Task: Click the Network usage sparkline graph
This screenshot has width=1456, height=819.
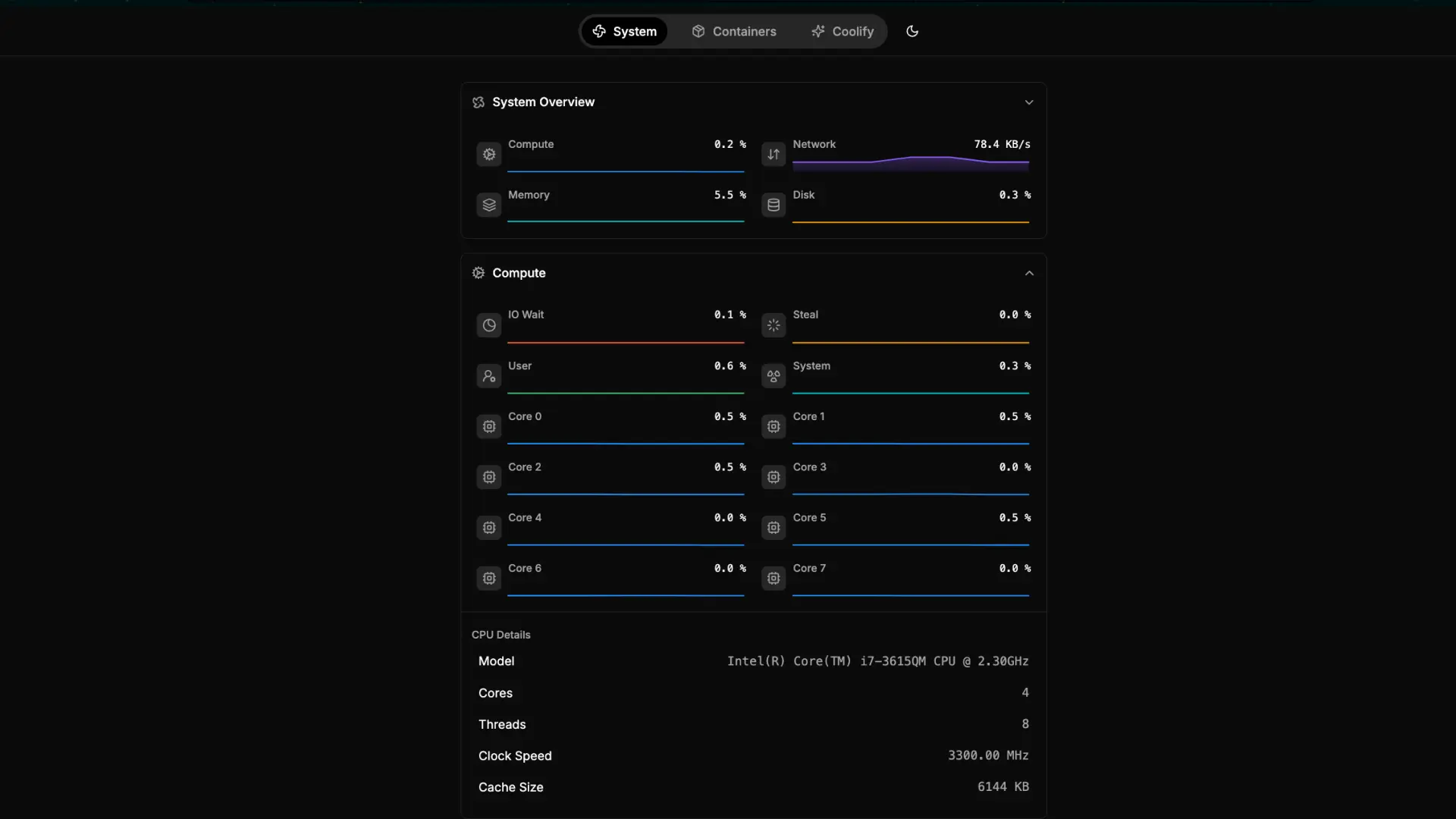Action: pyautogui.click(x=910, y=162)
